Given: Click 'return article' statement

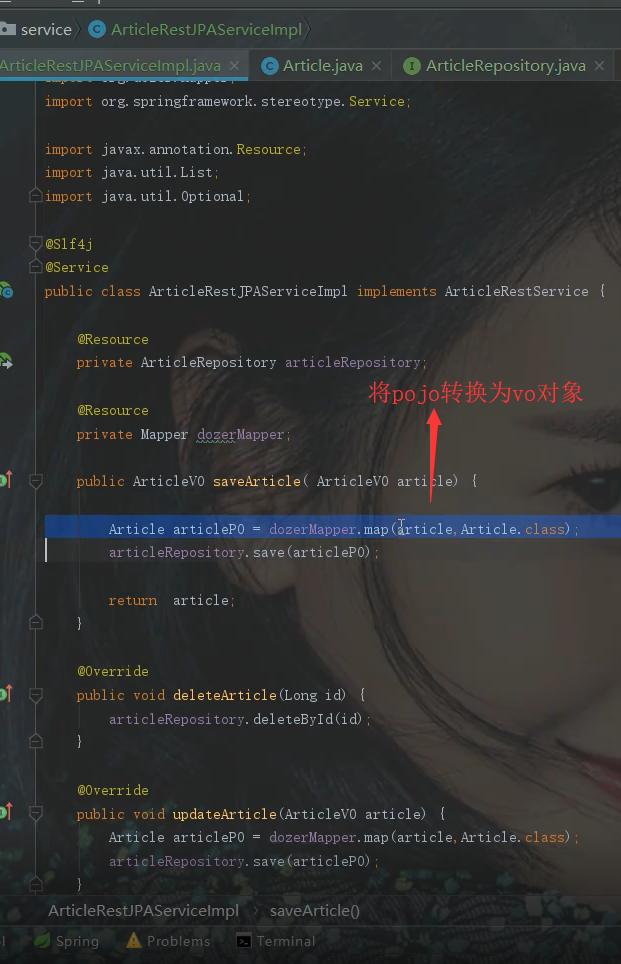Looking at the screenshot, I should [x=170, y=600].
